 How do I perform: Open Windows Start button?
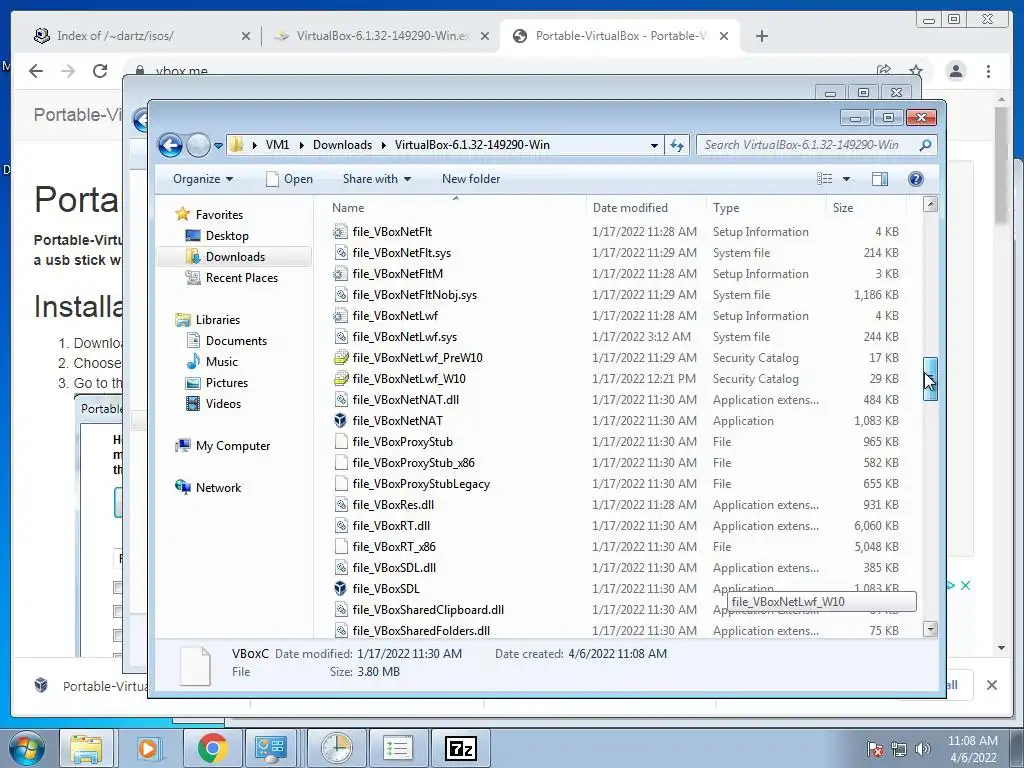pyautogui.click(x=25, y=748)
